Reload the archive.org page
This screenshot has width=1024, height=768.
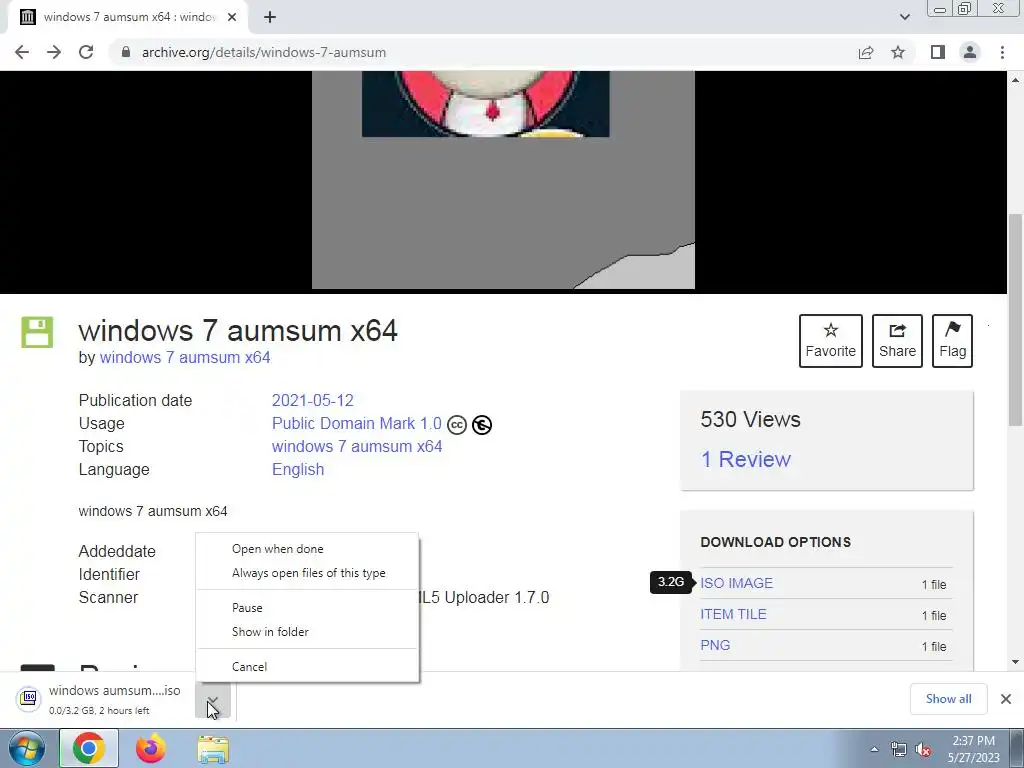click(86, 52)
